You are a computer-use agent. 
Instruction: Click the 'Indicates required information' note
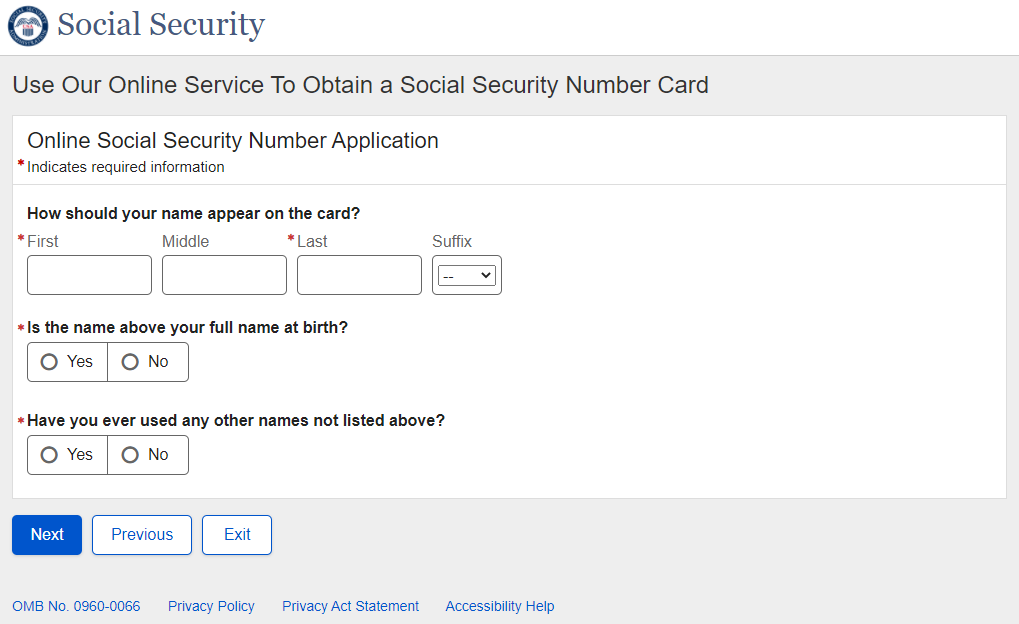125,167
